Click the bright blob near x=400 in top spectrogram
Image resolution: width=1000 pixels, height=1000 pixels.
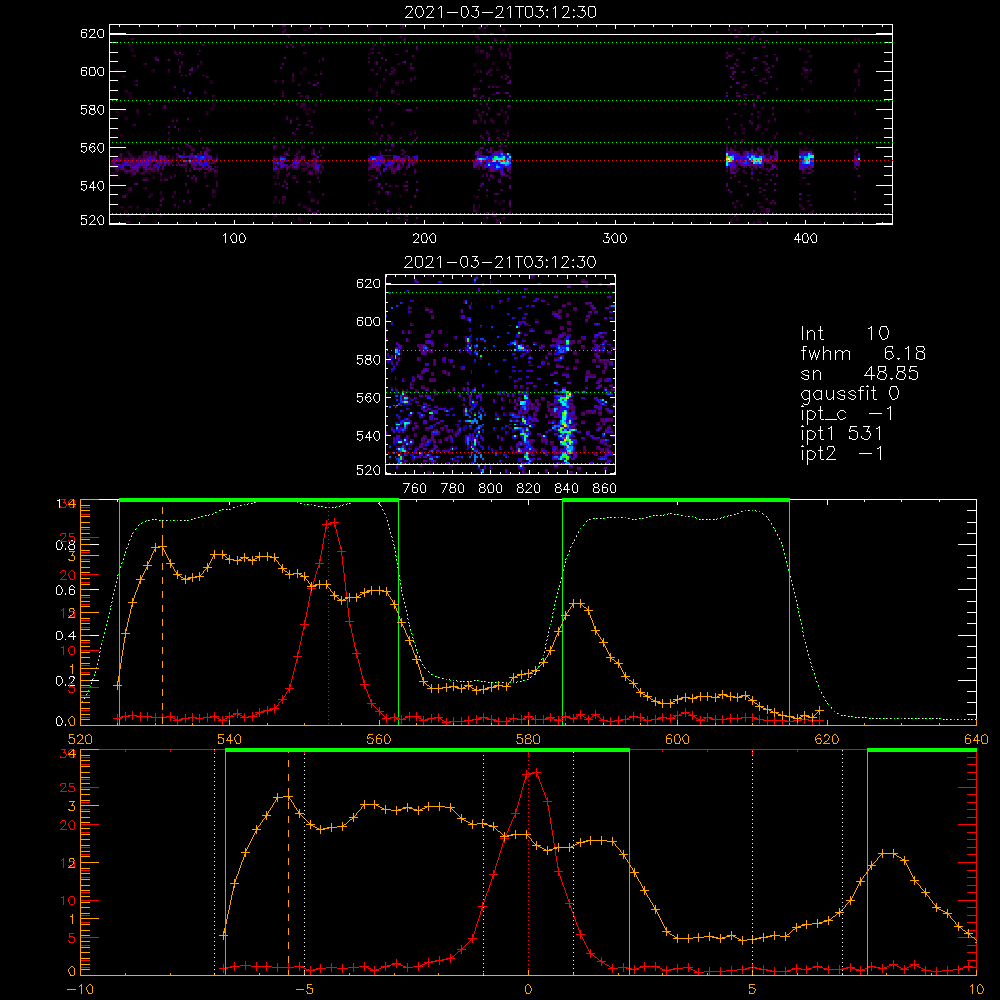point(807,159)
